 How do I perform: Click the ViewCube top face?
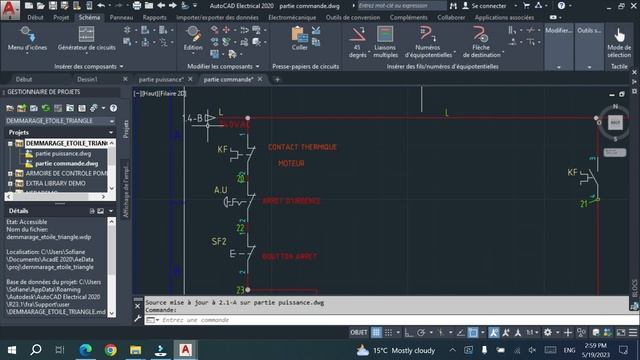[x=615, y=122]
